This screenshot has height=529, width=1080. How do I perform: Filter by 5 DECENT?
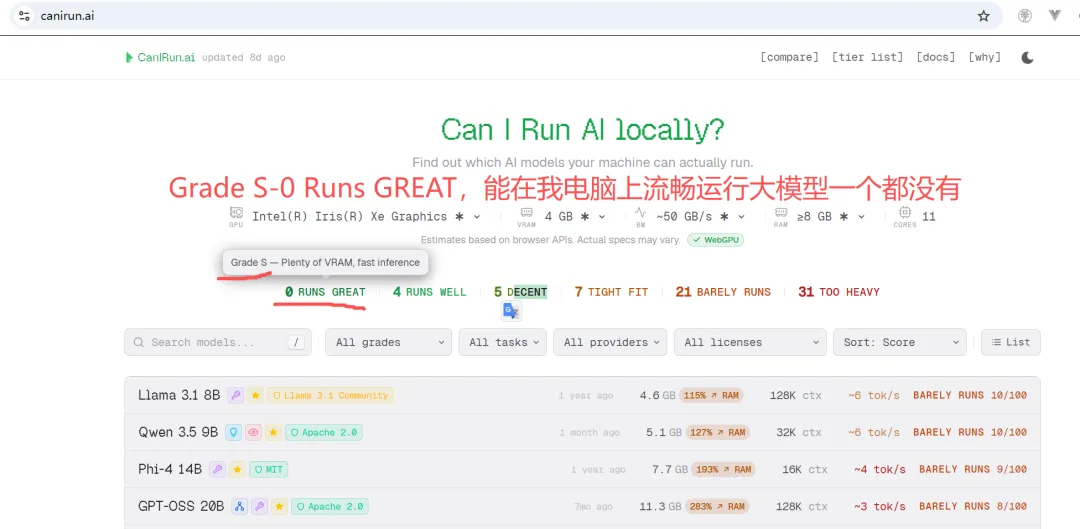520,292
